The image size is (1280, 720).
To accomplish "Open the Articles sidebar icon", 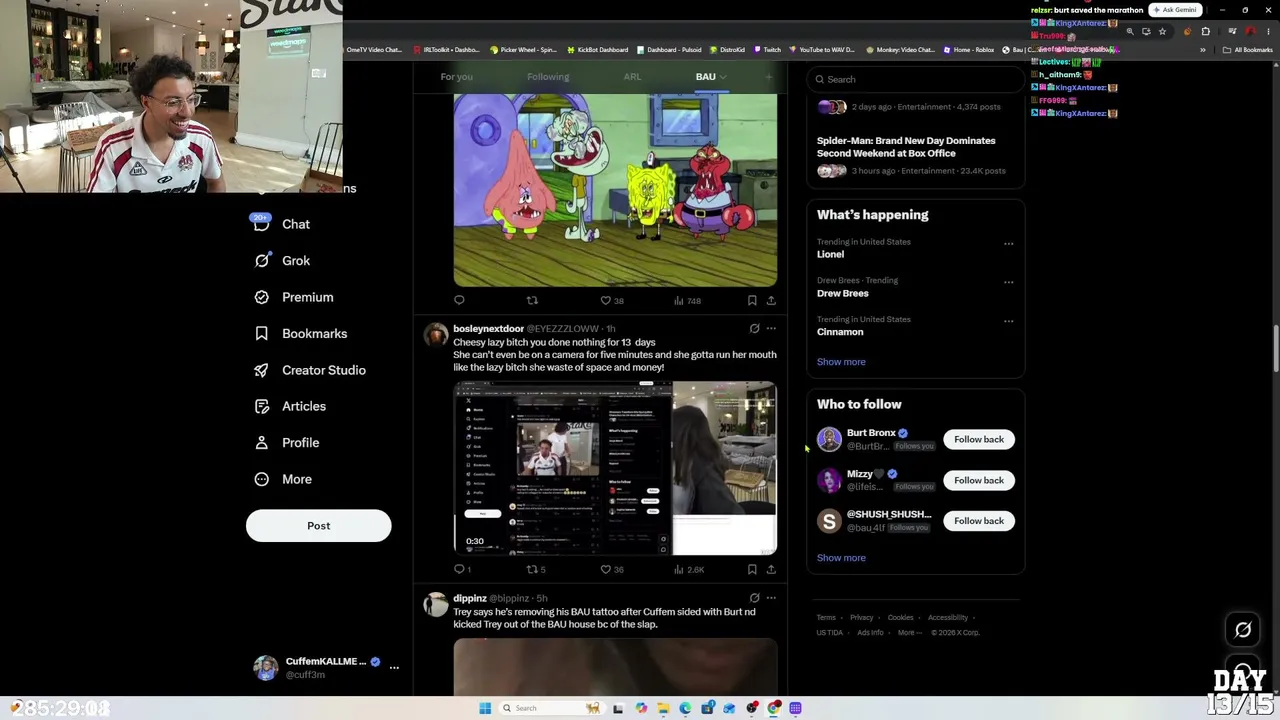I will click(261, 406).
